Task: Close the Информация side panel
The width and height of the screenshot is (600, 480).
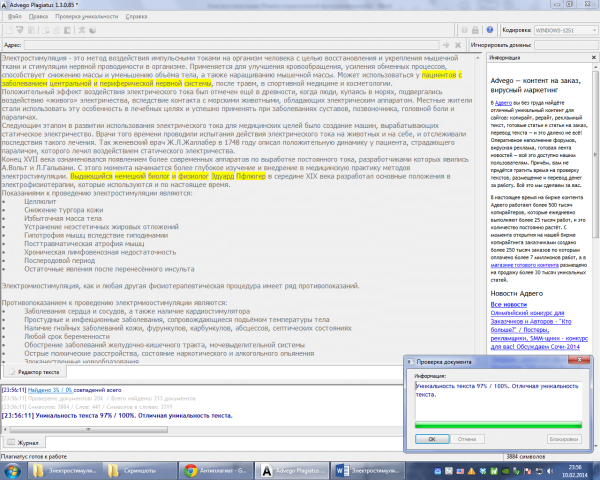Action: tap(594, 57)
